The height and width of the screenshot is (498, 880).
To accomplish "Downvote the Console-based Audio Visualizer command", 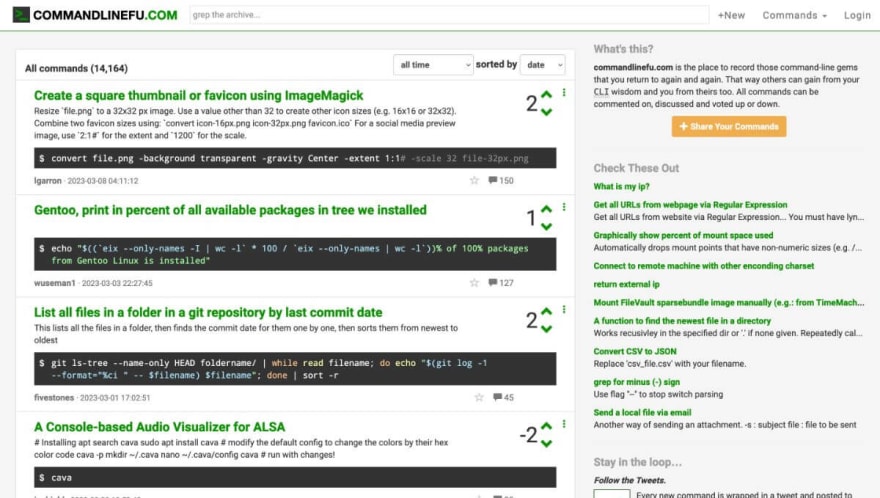I will pyautogui.click(x=547, y=443).
